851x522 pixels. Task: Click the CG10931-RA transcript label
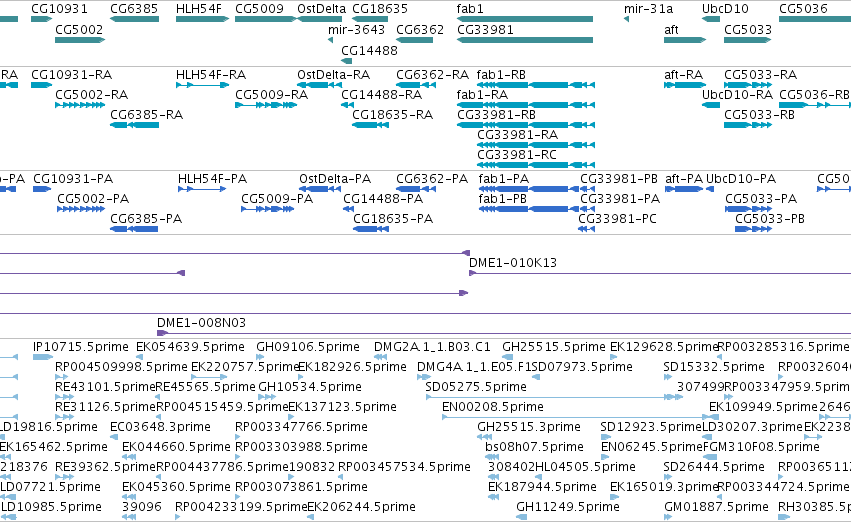pos(72,74)
